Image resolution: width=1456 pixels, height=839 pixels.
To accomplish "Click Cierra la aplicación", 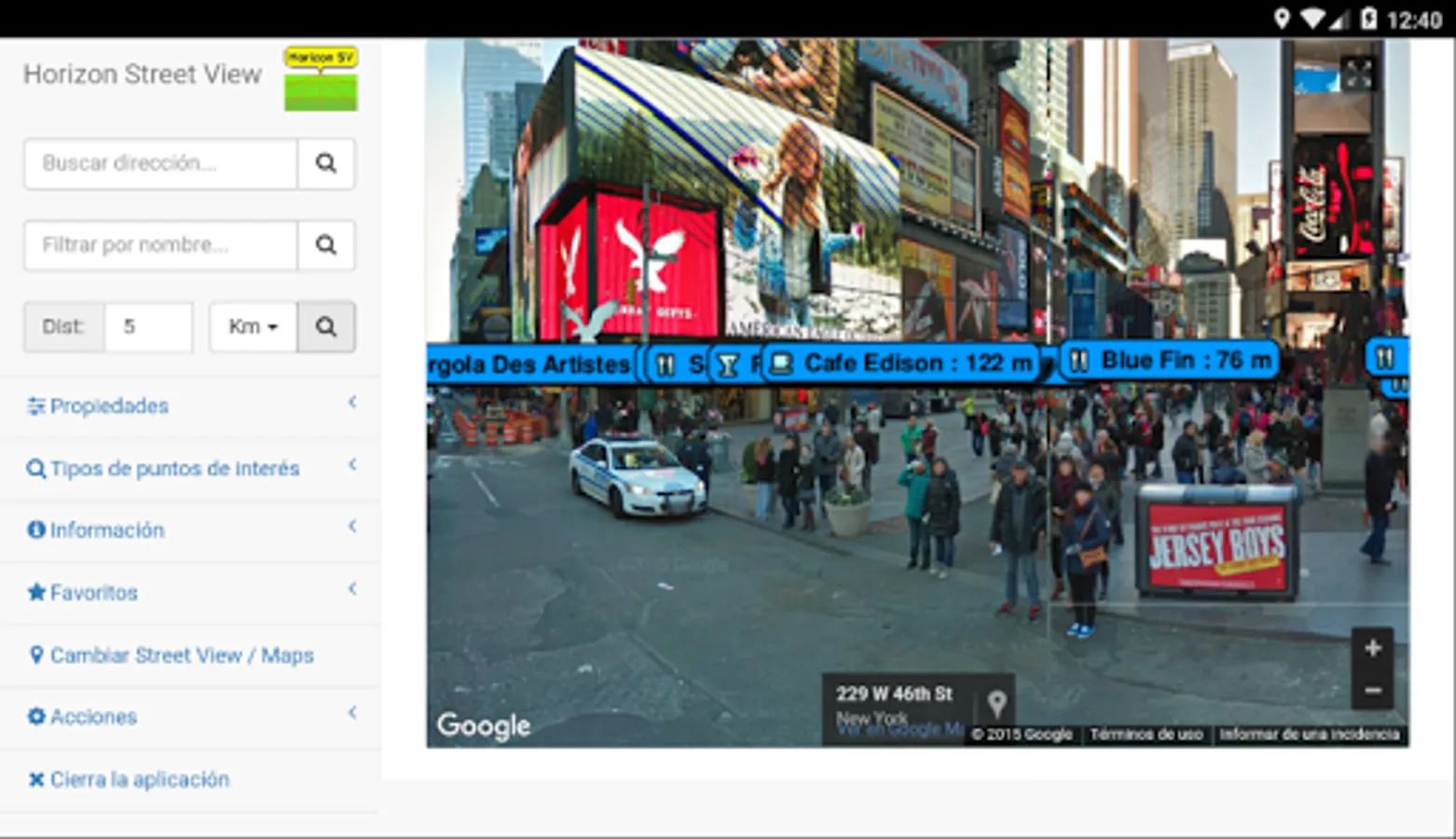I will coord(190,778).
